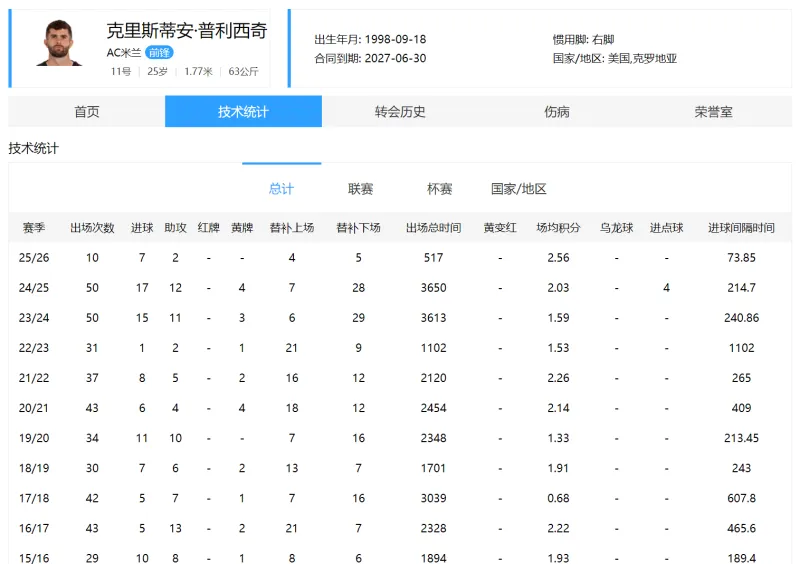The image size is (800, 564).
Task: Click the 前锋 position badge
Action: pyautogui.click(x=160, y=52)
